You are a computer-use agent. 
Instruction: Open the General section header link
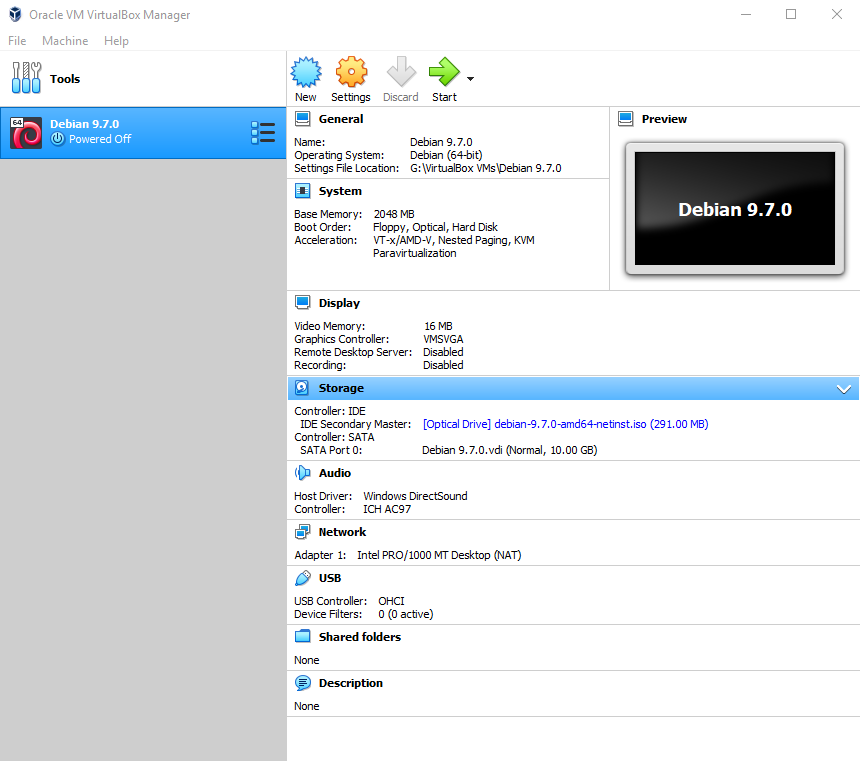(341, 119)
